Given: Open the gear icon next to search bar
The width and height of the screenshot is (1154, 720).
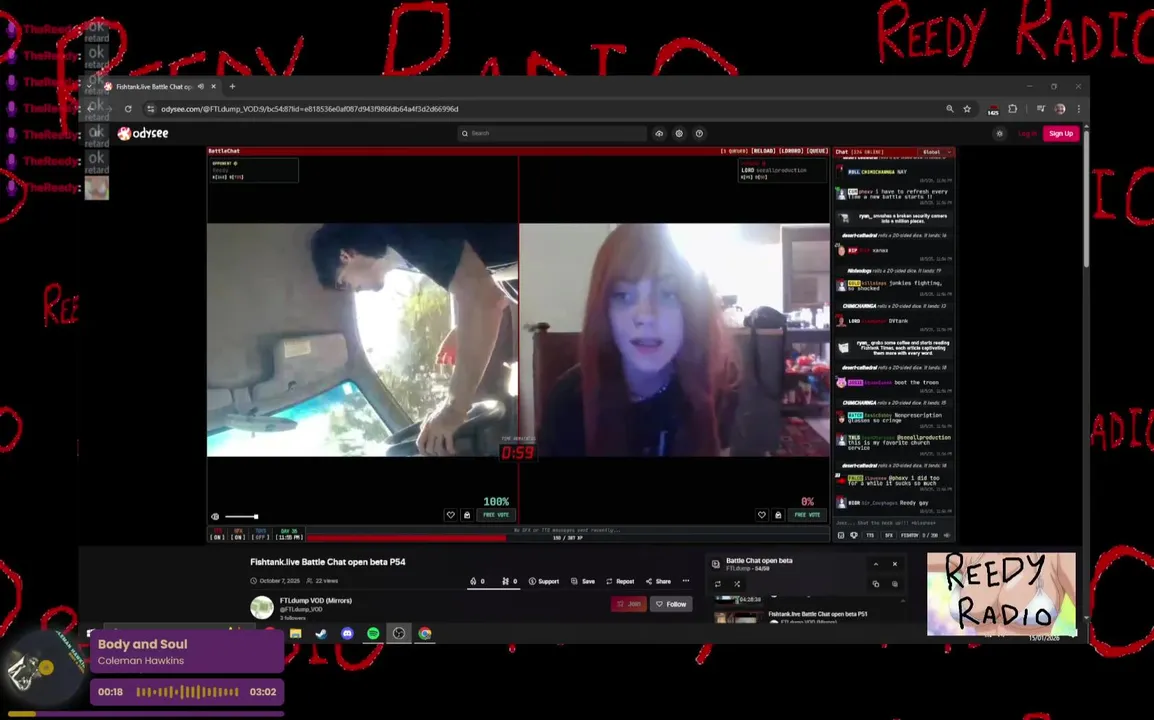Looking at the screenshot, I should [x=679, y=133].
